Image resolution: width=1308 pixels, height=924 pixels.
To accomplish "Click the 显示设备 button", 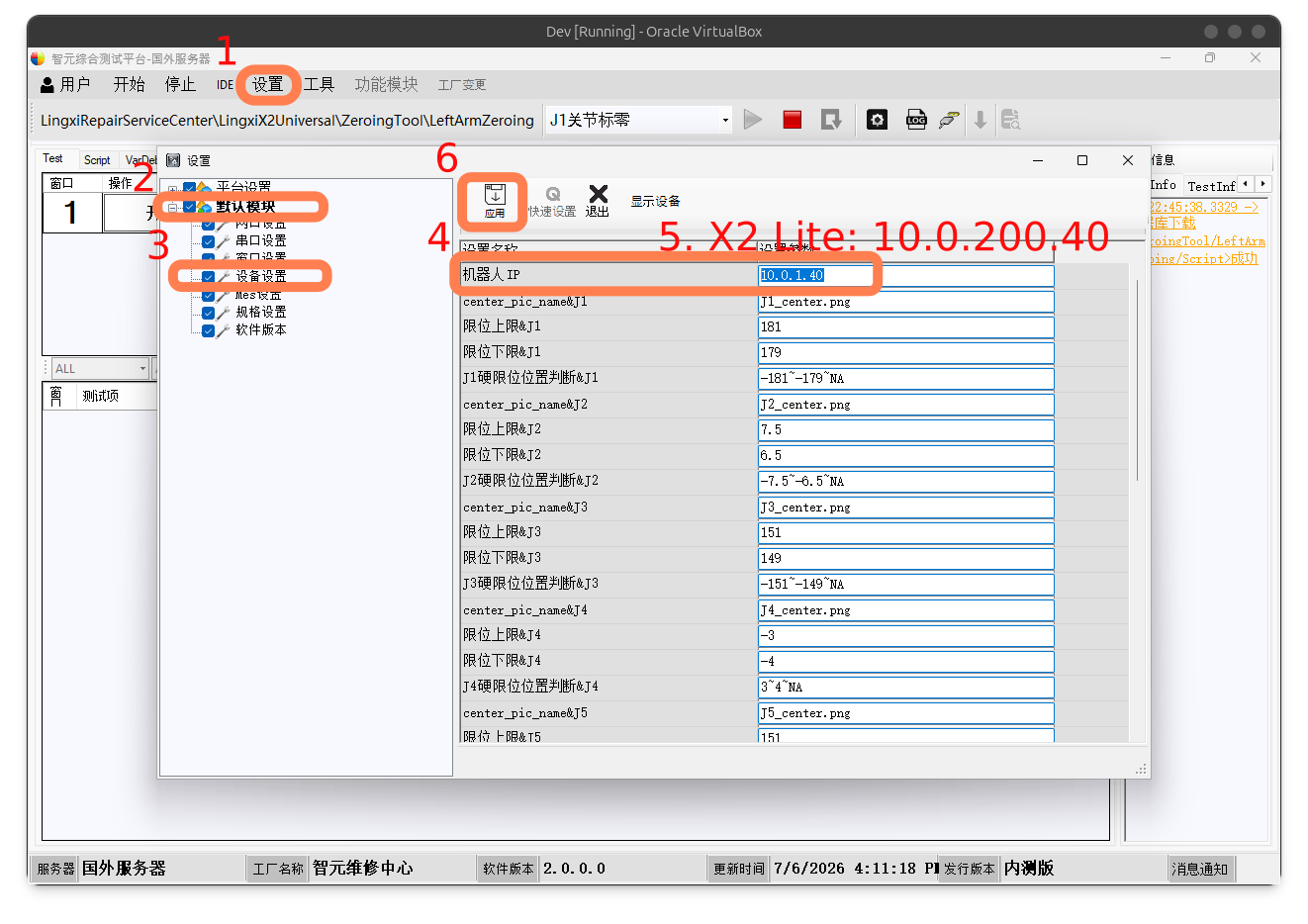I will click(655, 201).
